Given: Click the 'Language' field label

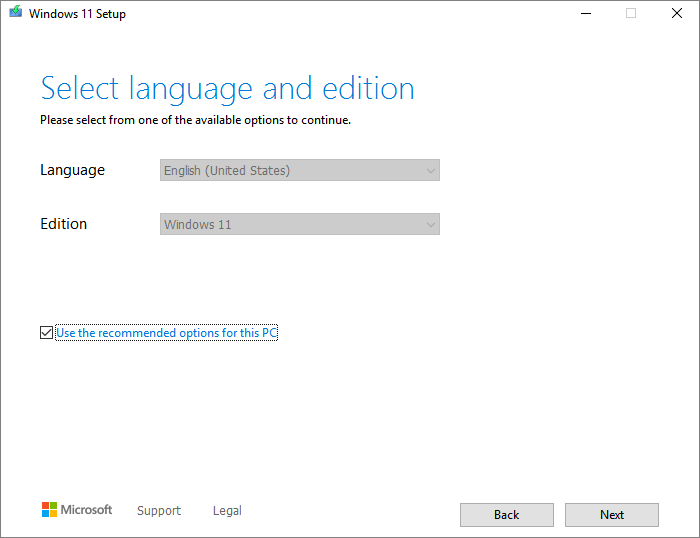Looking at the screenshot, I should [72, 170].
